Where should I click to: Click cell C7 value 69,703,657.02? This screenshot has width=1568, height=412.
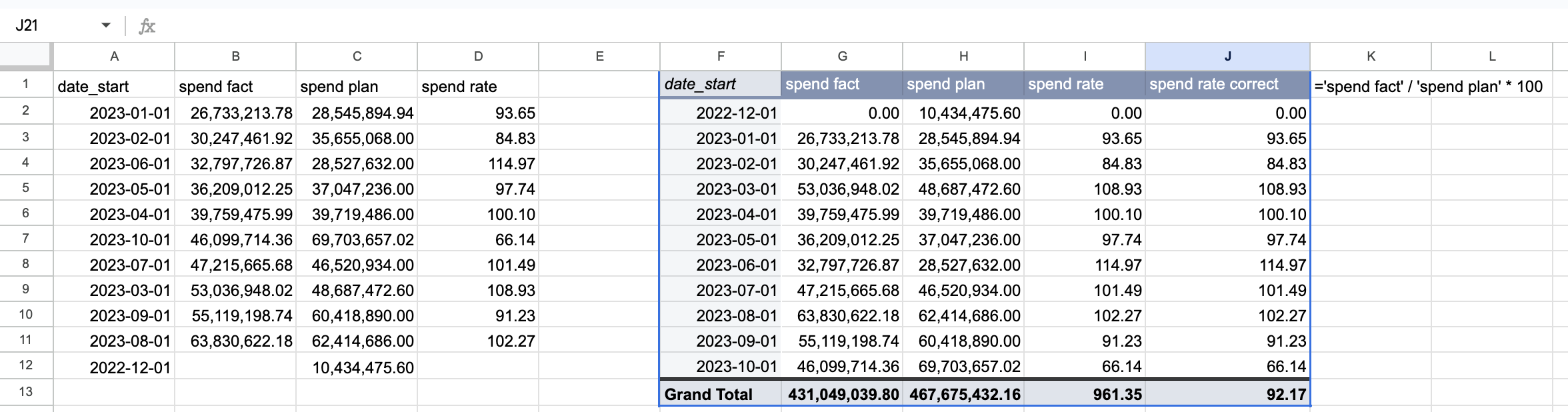pyautogui.click(x=357, y=239)
